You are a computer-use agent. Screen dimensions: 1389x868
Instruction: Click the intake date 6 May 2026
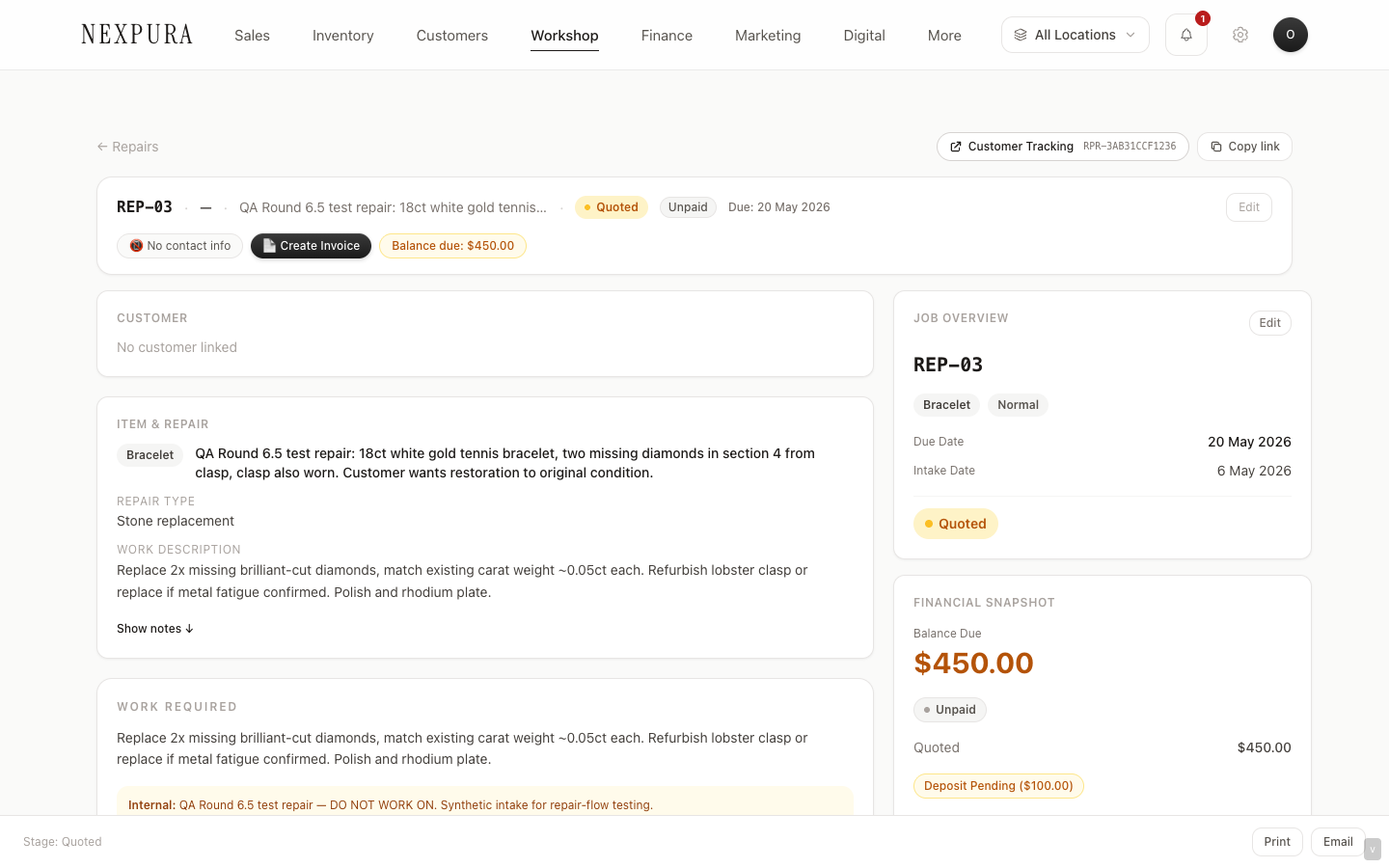(x=1254, y=471)
